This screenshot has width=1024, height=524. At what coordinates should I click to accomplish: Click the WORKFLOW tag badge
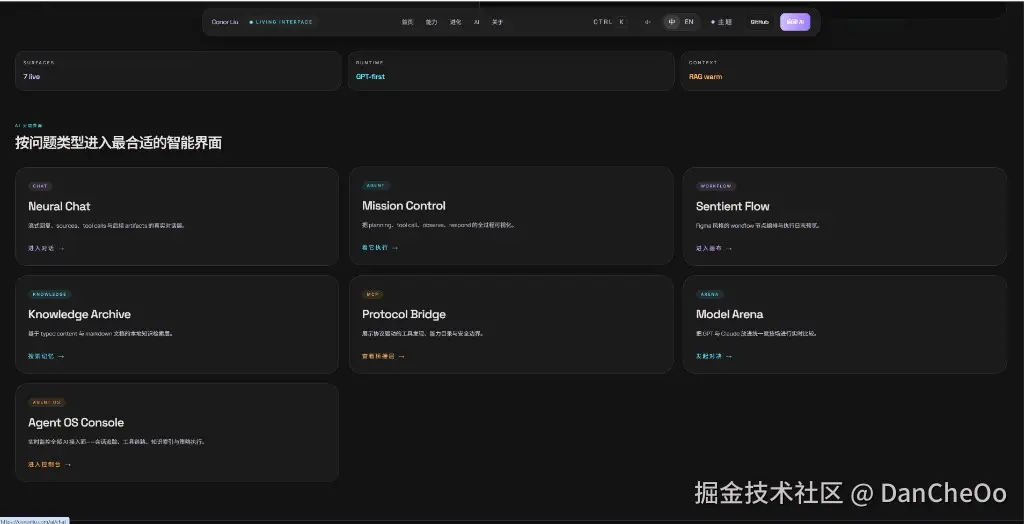(716, 186)
